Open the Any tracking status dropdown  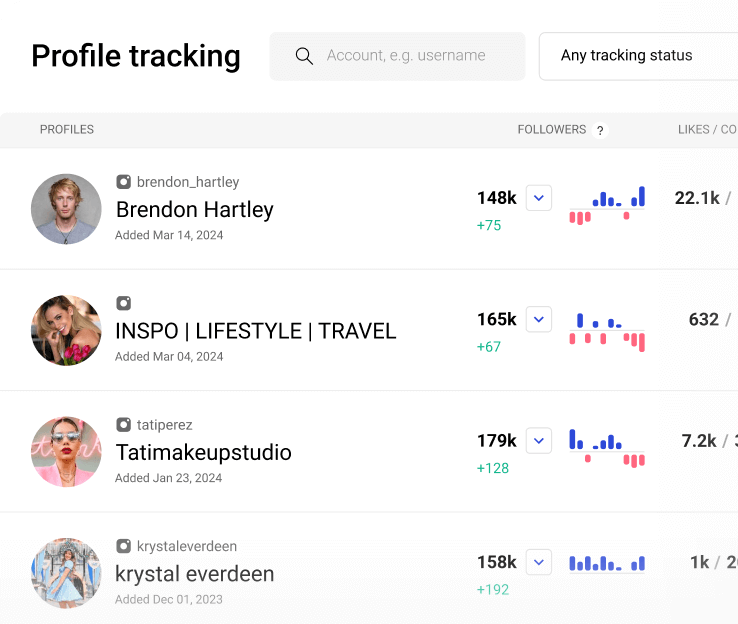point(638,56)
